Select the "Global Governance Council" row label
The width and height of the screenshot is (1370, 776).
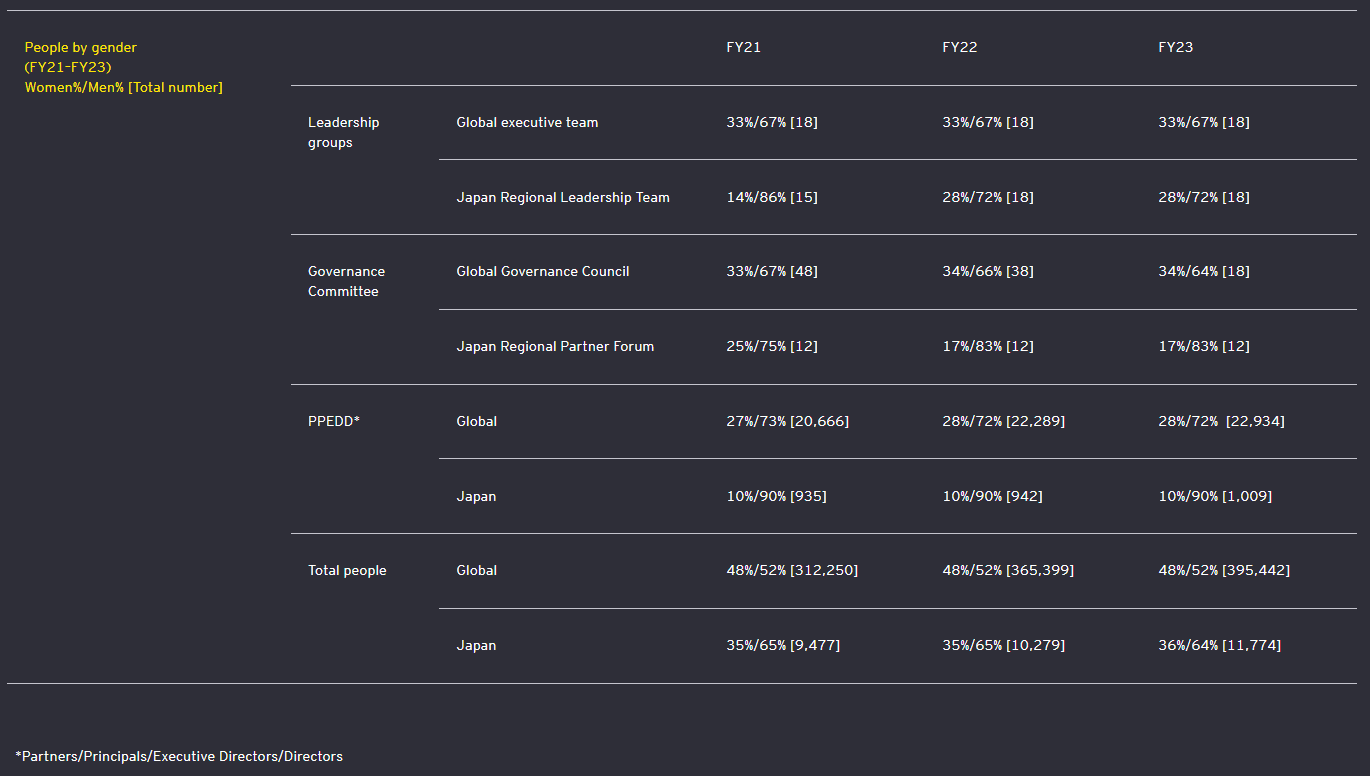click(x=543, y=272)
